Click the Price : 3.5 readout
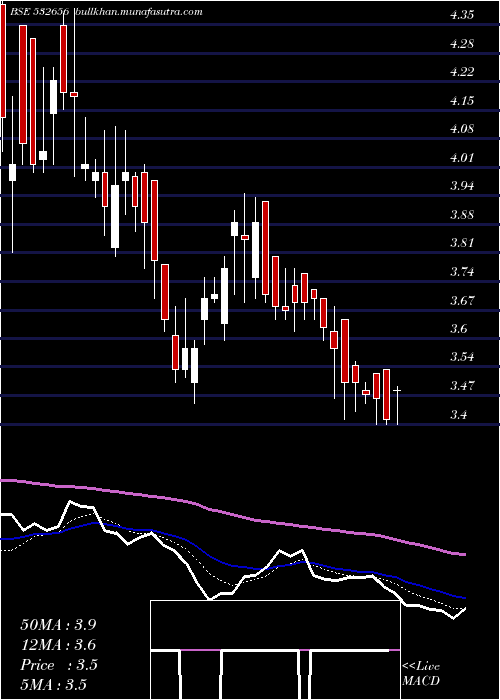The image size is (500, 700). tap(58, 665)
